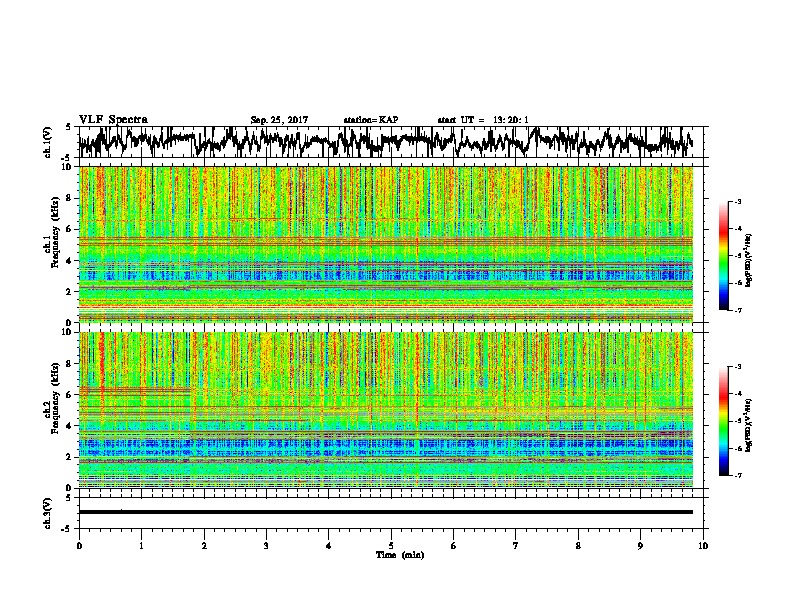Click the upper color scale bar
The height and width of the screenshot is (612, 792).
tap(723, 256)
